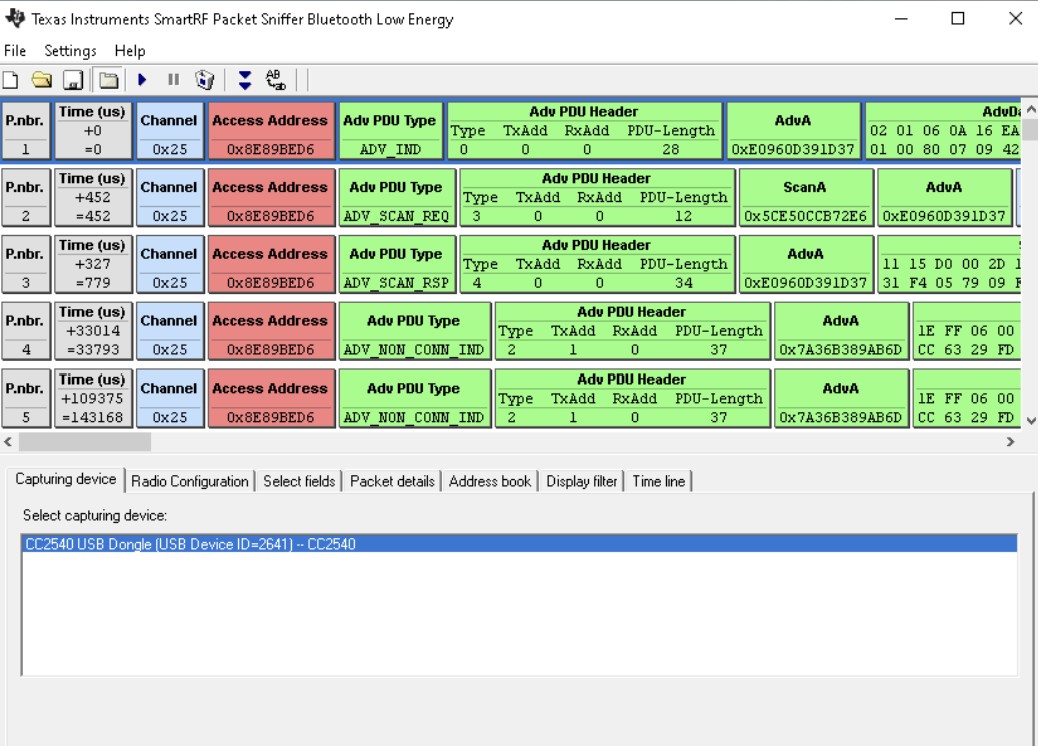Switch to the Radio Configuration tab
Image resolution: width=1038 pixels, height=746 pixels.
[x=189, y=481]
